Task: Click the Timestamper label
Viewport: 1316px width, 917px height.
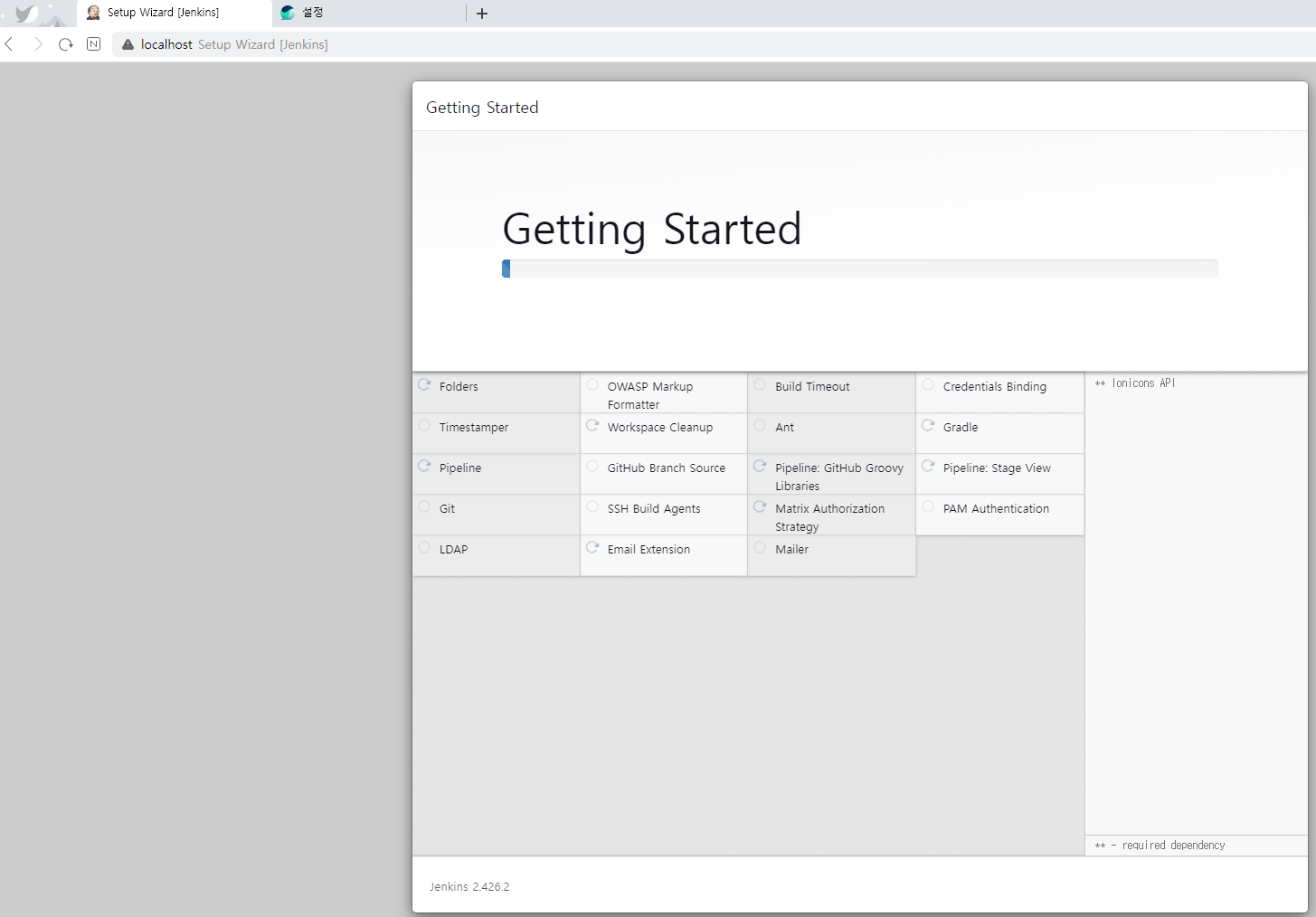Action: coord(474,427)
